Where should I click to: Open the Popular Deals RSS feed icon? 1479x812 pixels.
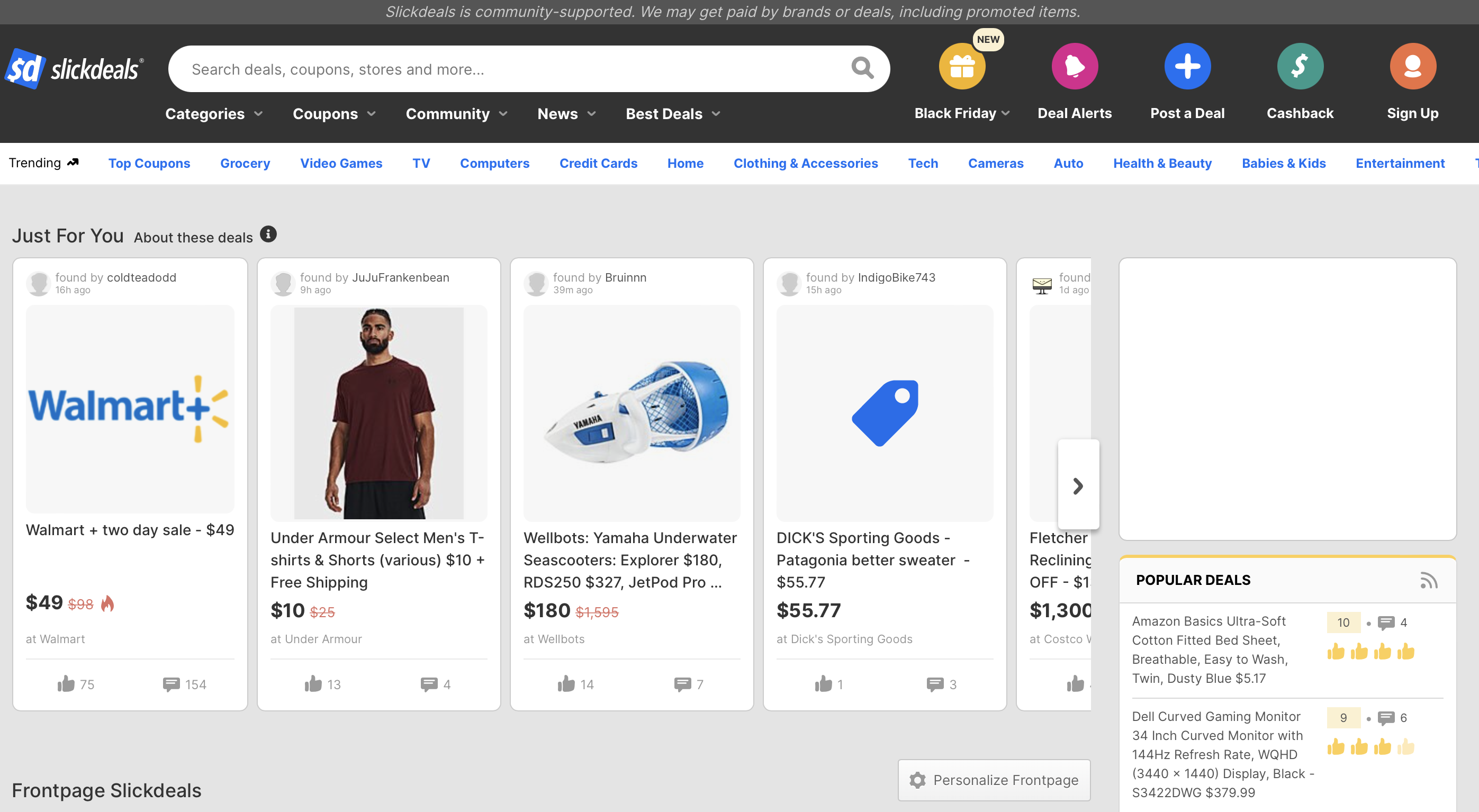point(1429,580)
